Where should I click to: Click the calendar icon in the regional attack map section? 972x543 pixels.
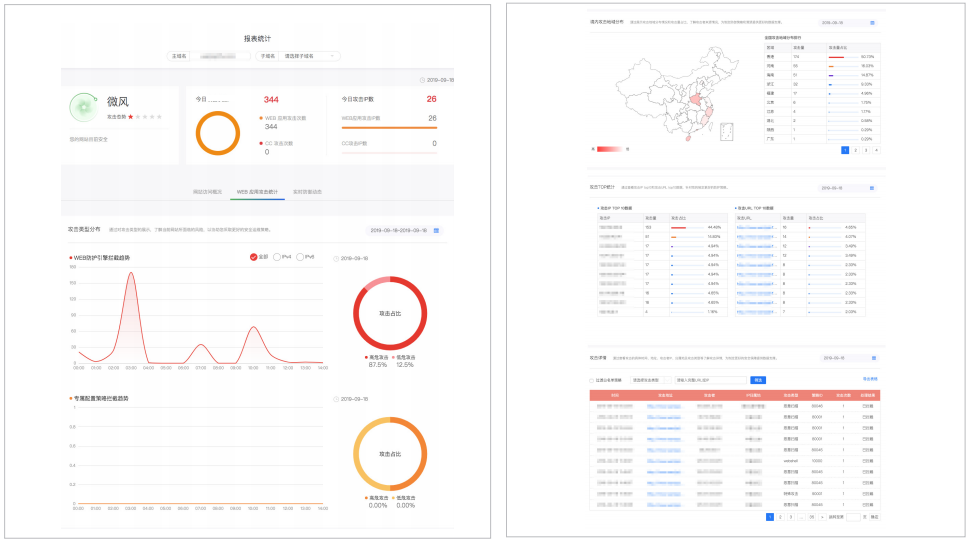pos(872,22)
